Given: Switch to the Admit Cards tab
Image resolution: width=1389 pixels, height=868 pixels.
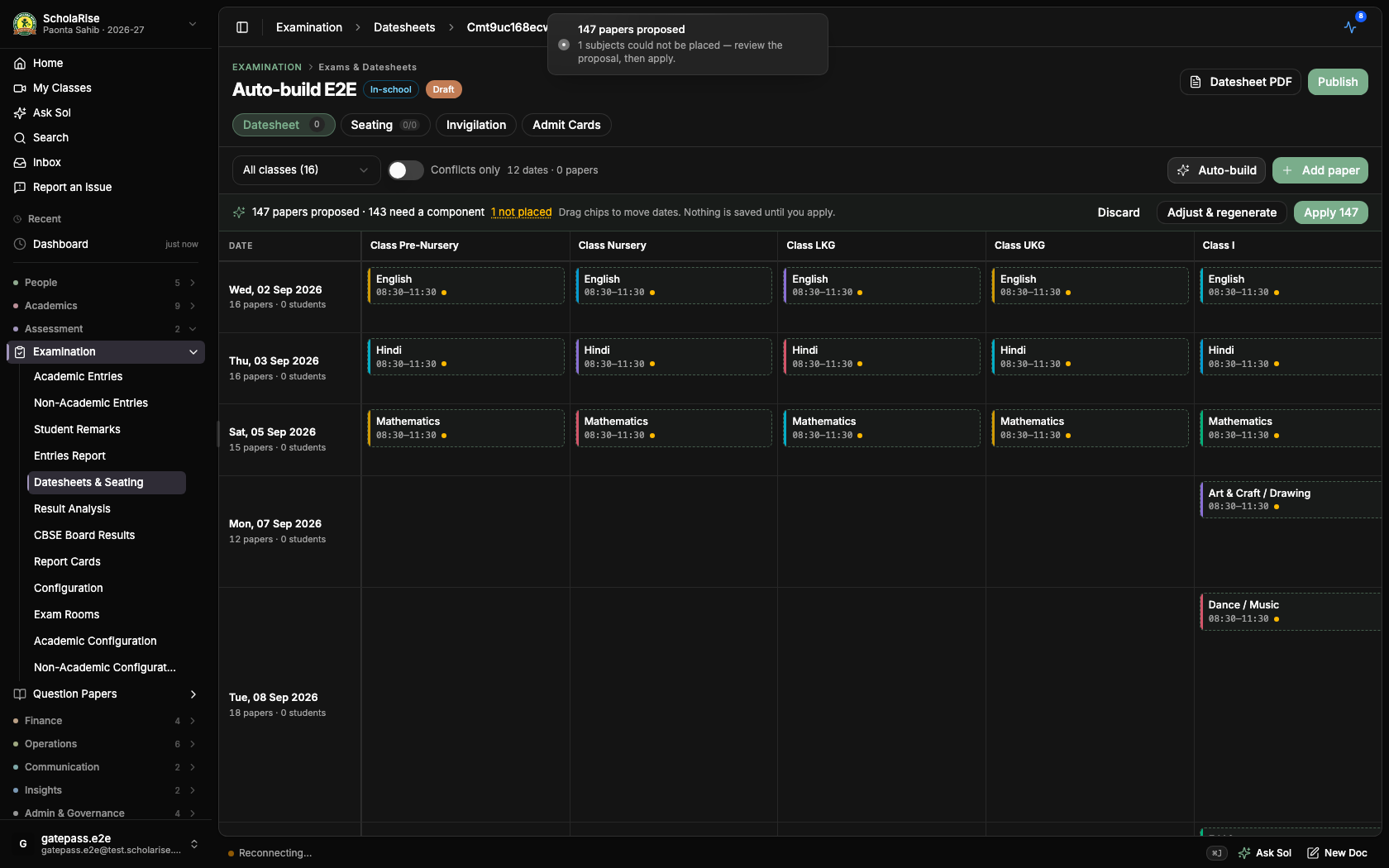Looking at the screenshot, I should click(x=566, y=125).
